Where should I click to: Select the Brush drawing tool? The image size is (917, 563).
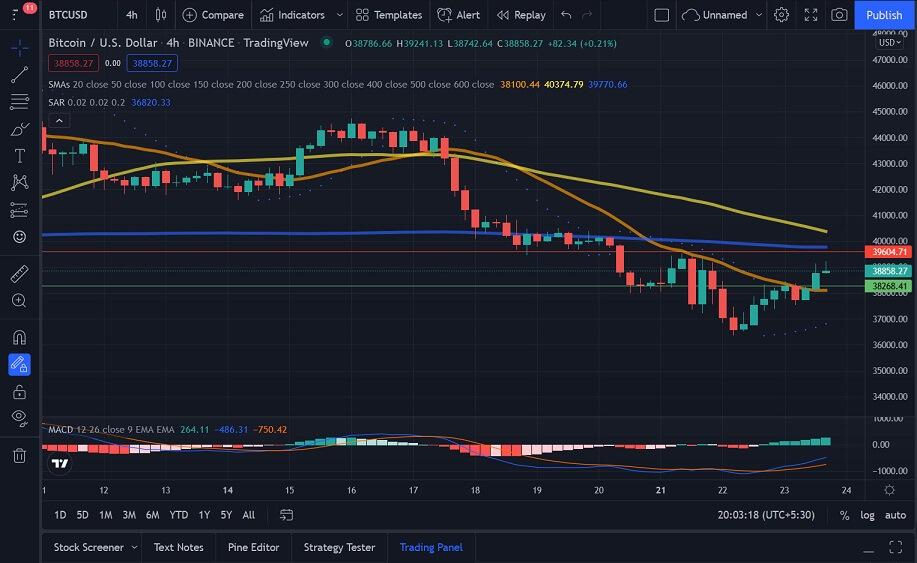19,129
